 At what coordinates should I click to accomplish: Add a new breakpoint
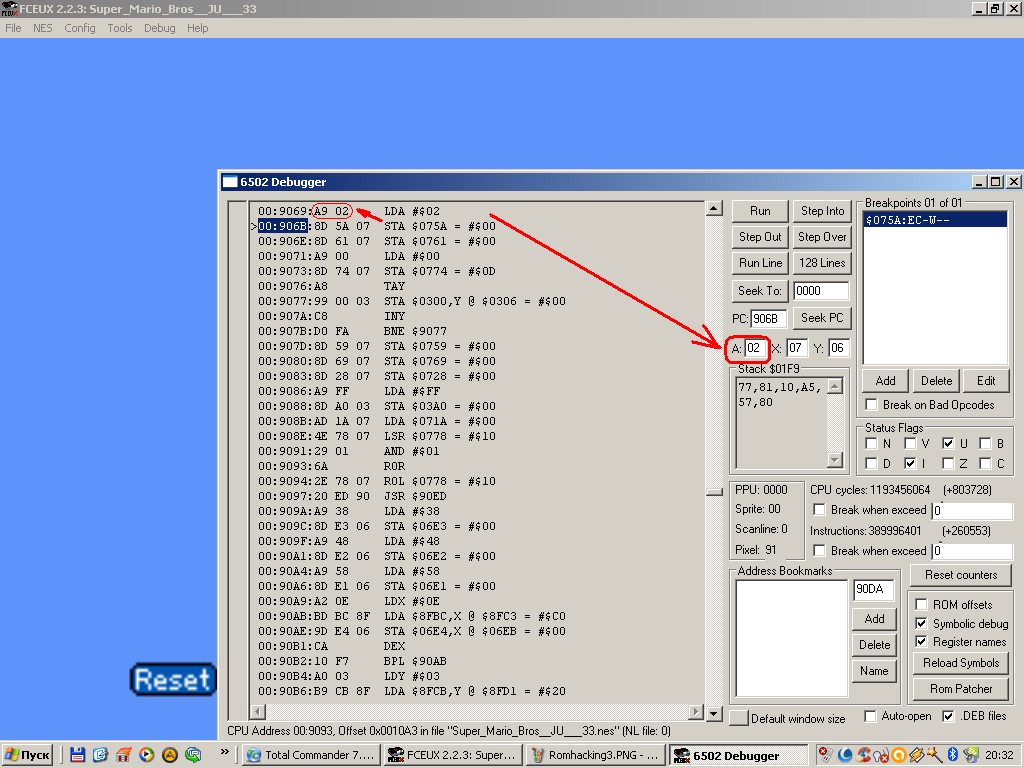click(886, 381)
